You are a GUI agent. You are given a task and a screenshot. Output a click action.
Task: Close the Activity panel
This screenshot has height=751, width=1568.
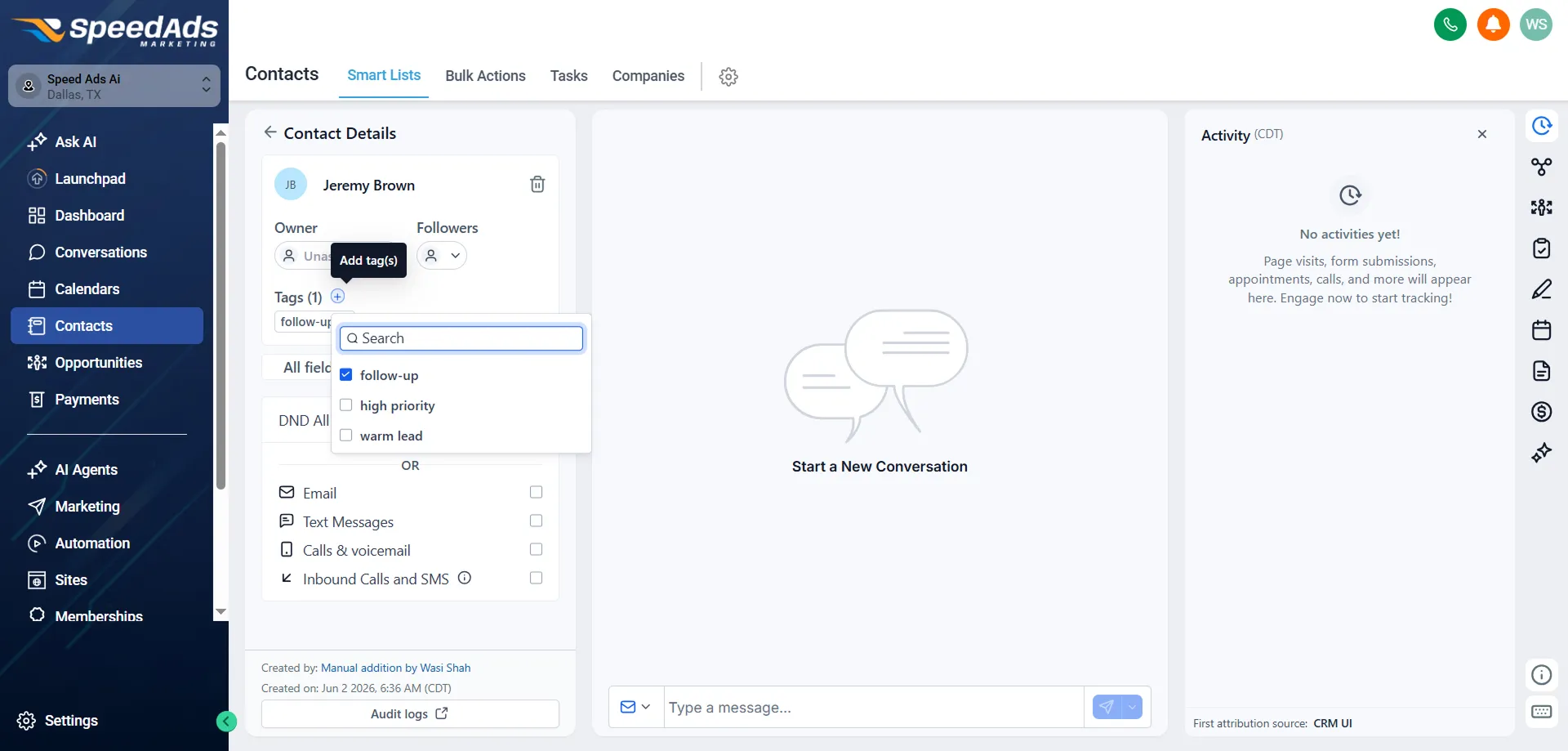[1482, 134]
